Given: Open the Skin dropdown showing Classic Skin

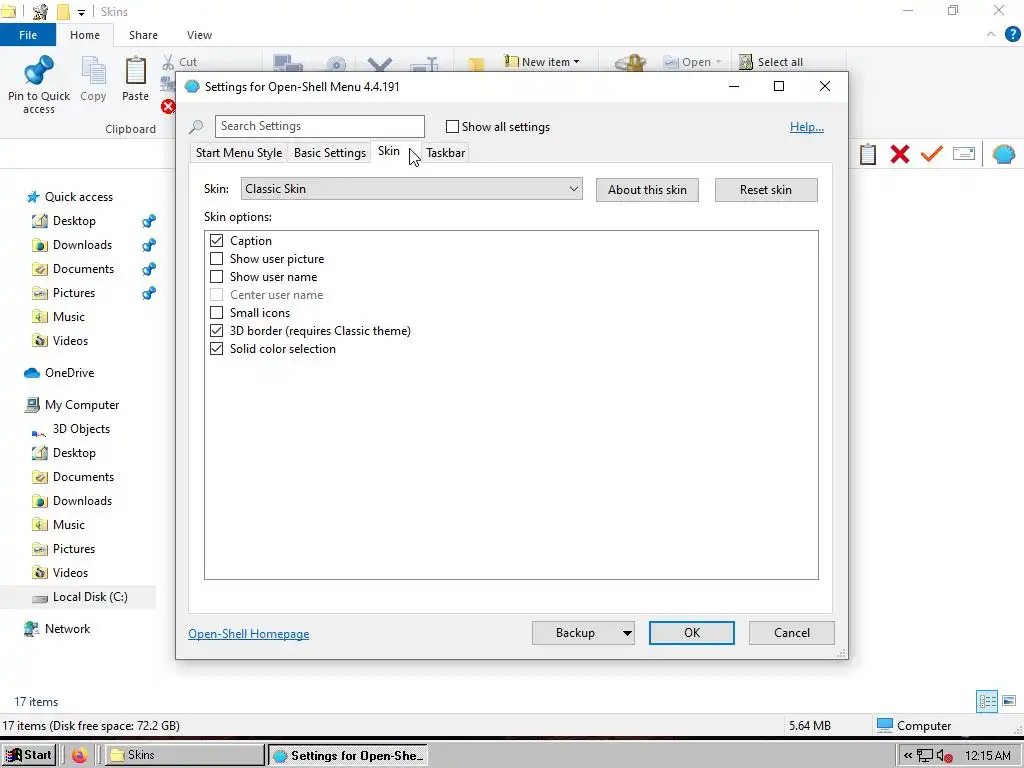Looking at the screenshot, I should click(411, 189).
